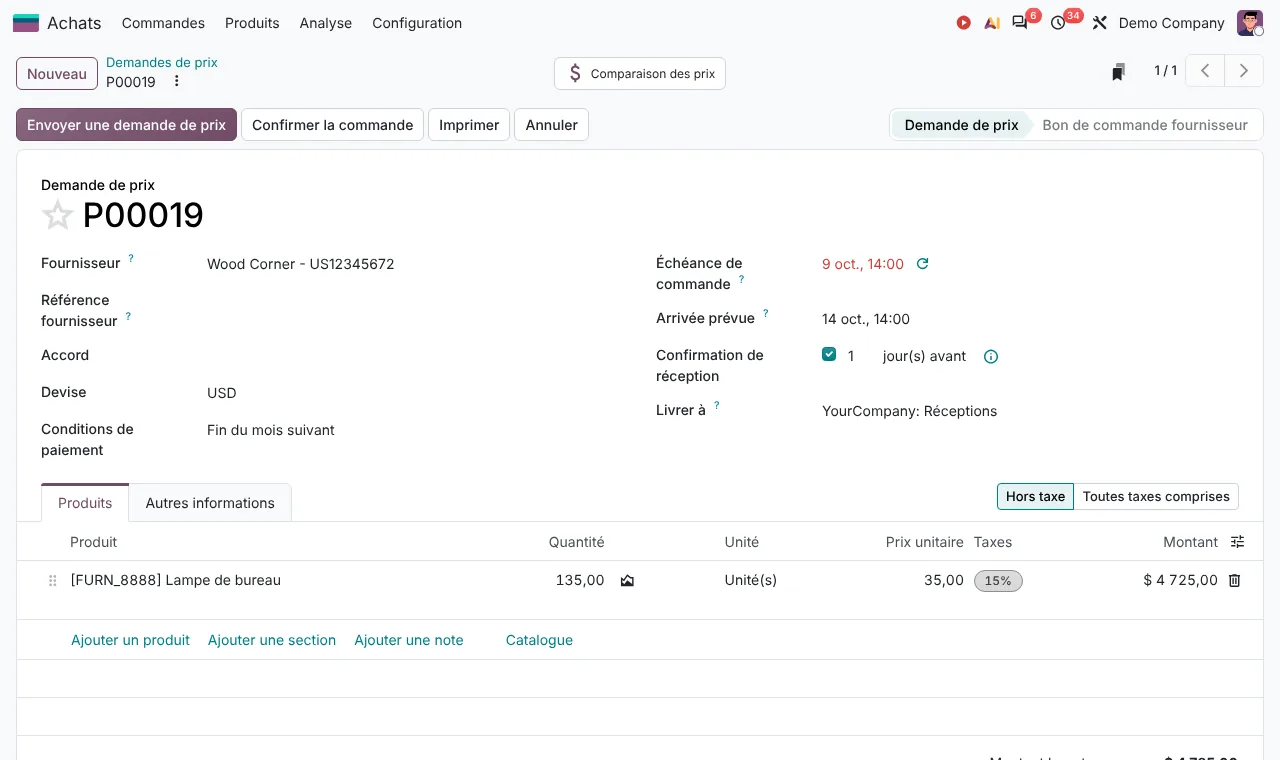Open the Analyse menu
This screenshot has height=760, width=1280.
coord(326,23)
